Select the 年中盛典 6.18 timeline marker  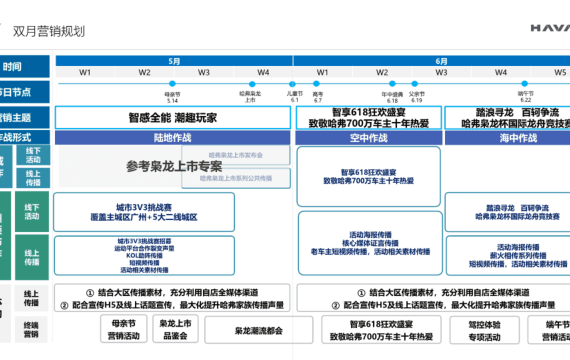[x=392, y=84]
